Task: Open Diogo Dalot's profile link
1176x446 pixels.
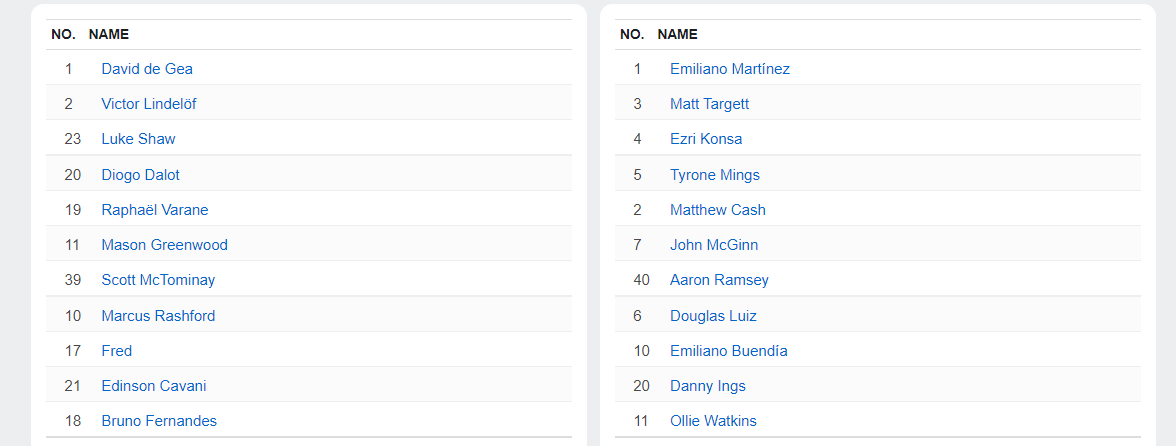Action: (140, 175)
